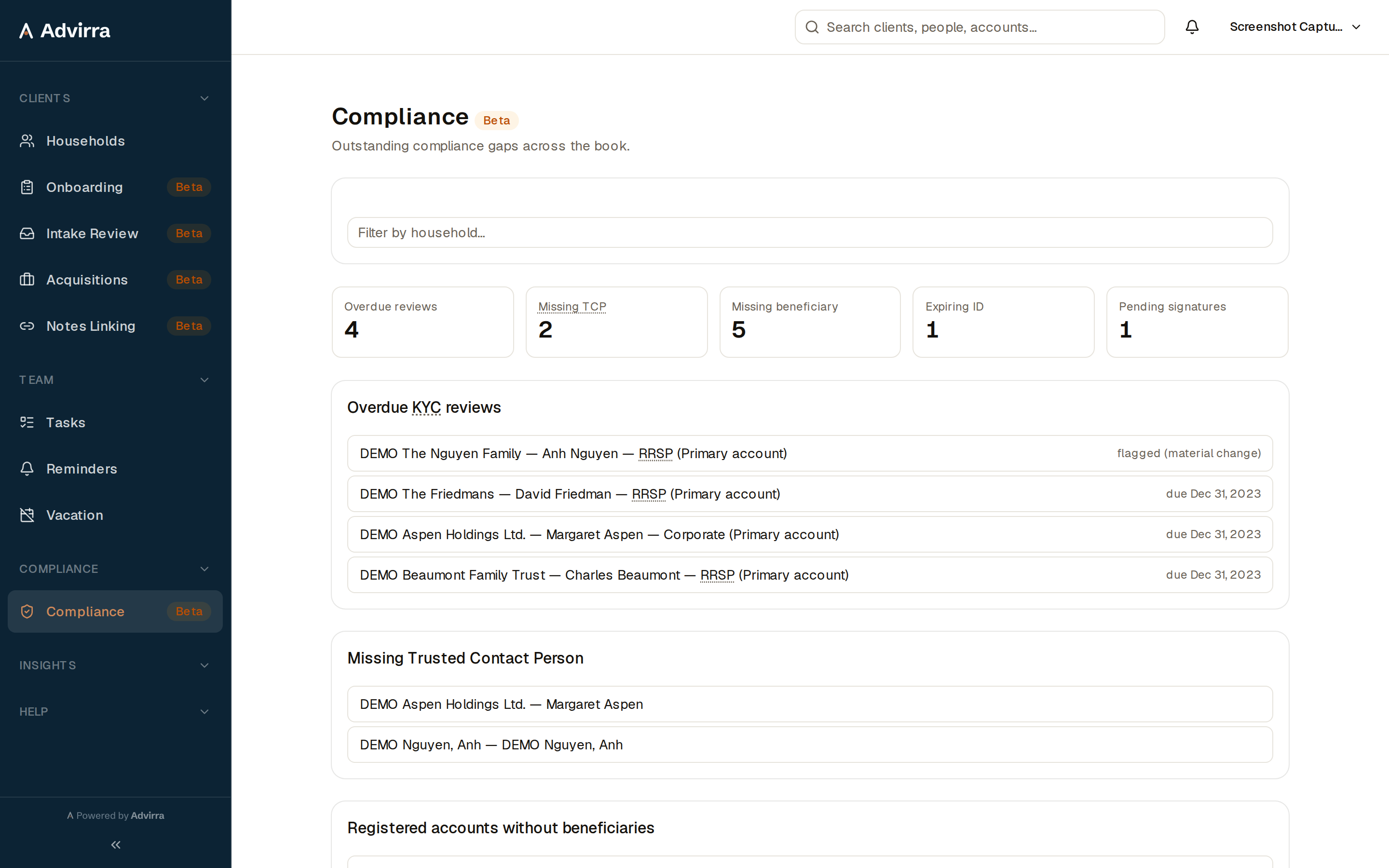Click Registered accounts without beneficiaries heading
The width and height of the screenshot is (1389, 868).
pyautogui.click(x=501, y=828)
